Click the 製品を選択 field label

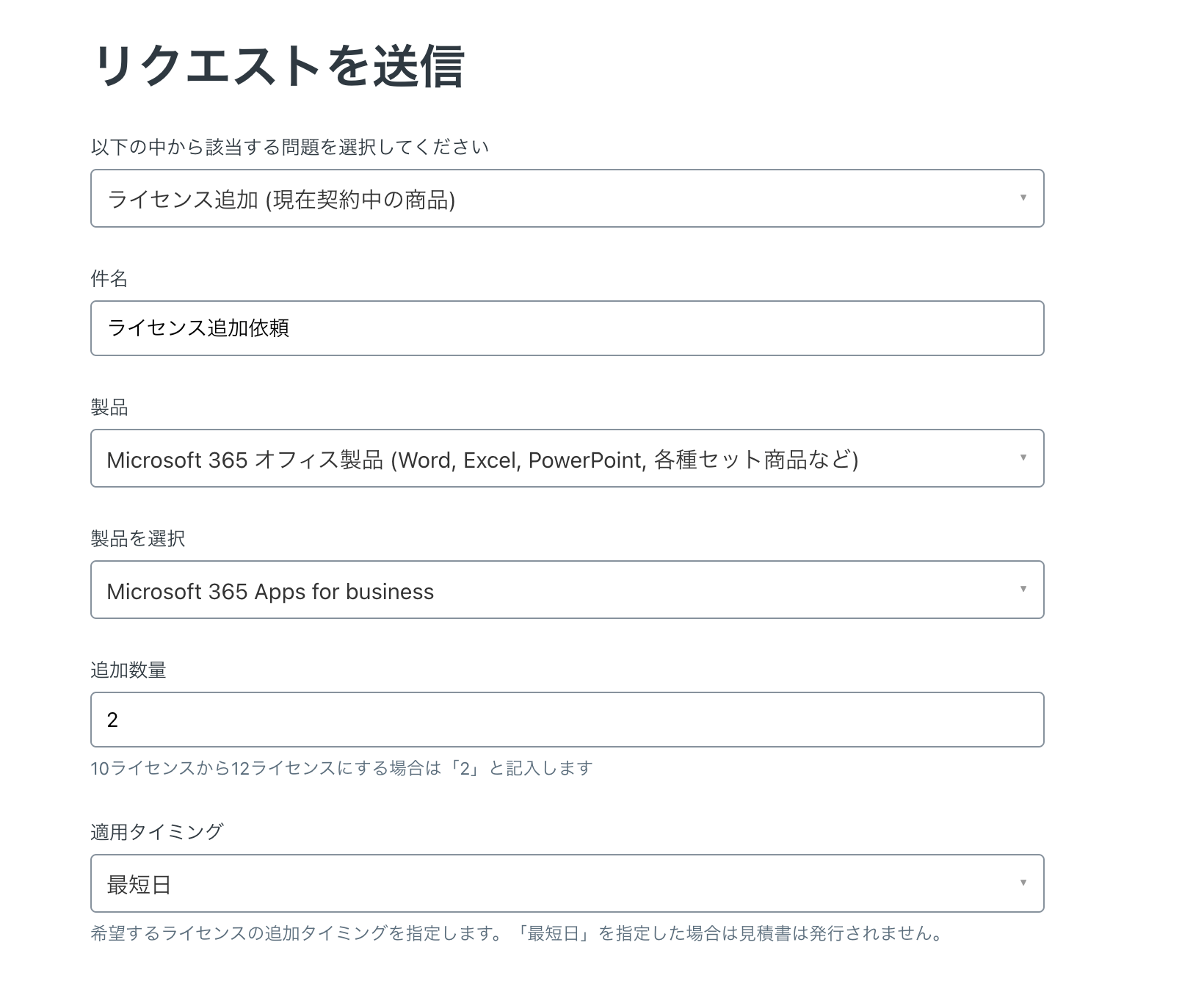tap(138, 538)
